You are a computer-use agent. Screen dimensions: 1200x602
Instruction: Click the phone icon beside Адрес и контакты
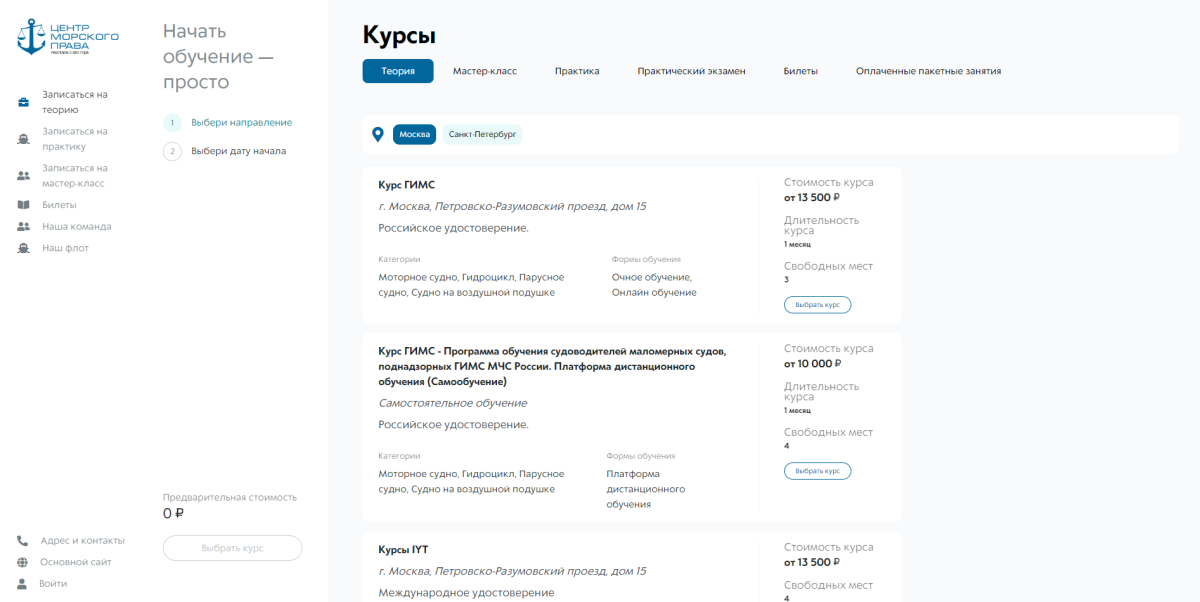[22, 541]
